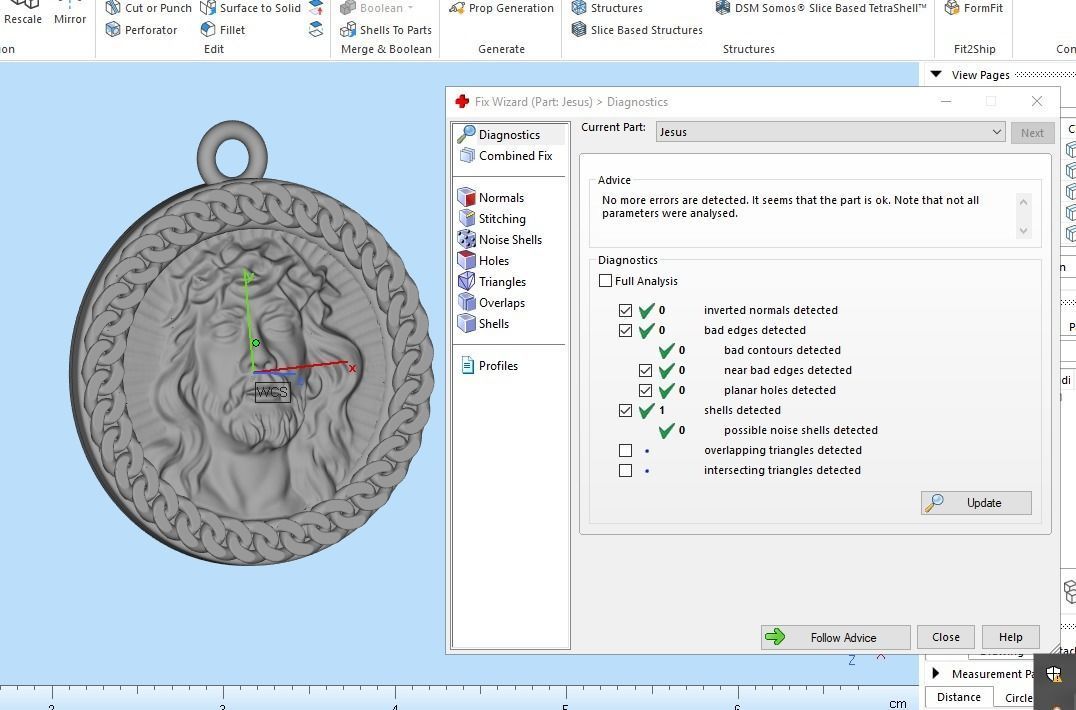This screenshot has height=710, width=1076.
Task: Select the Cut or Punch tool
Action: click(149, 8)
